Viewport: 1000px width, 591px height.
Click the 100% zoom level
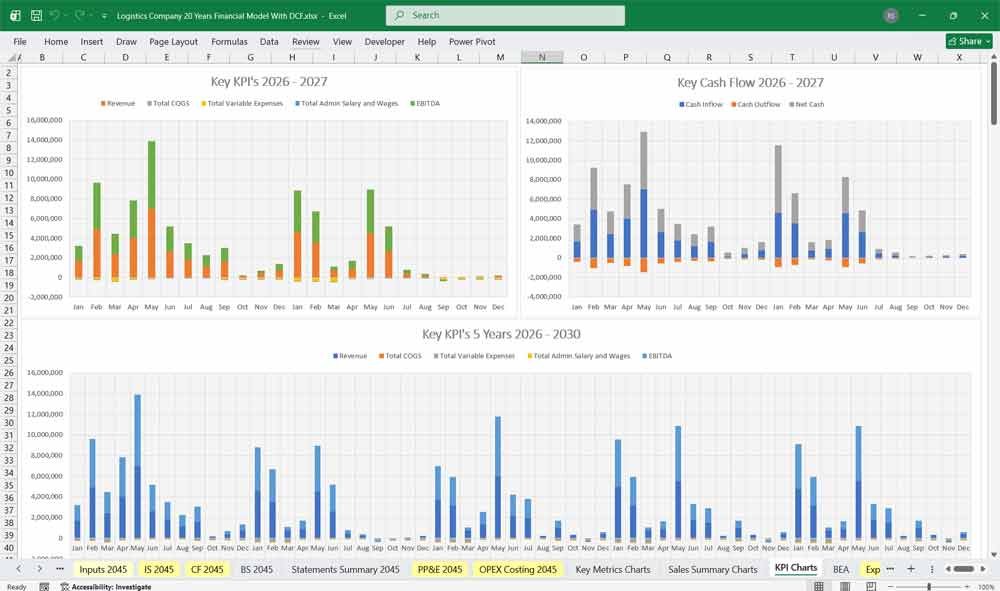pyautogui.click(x=986, y=587)
